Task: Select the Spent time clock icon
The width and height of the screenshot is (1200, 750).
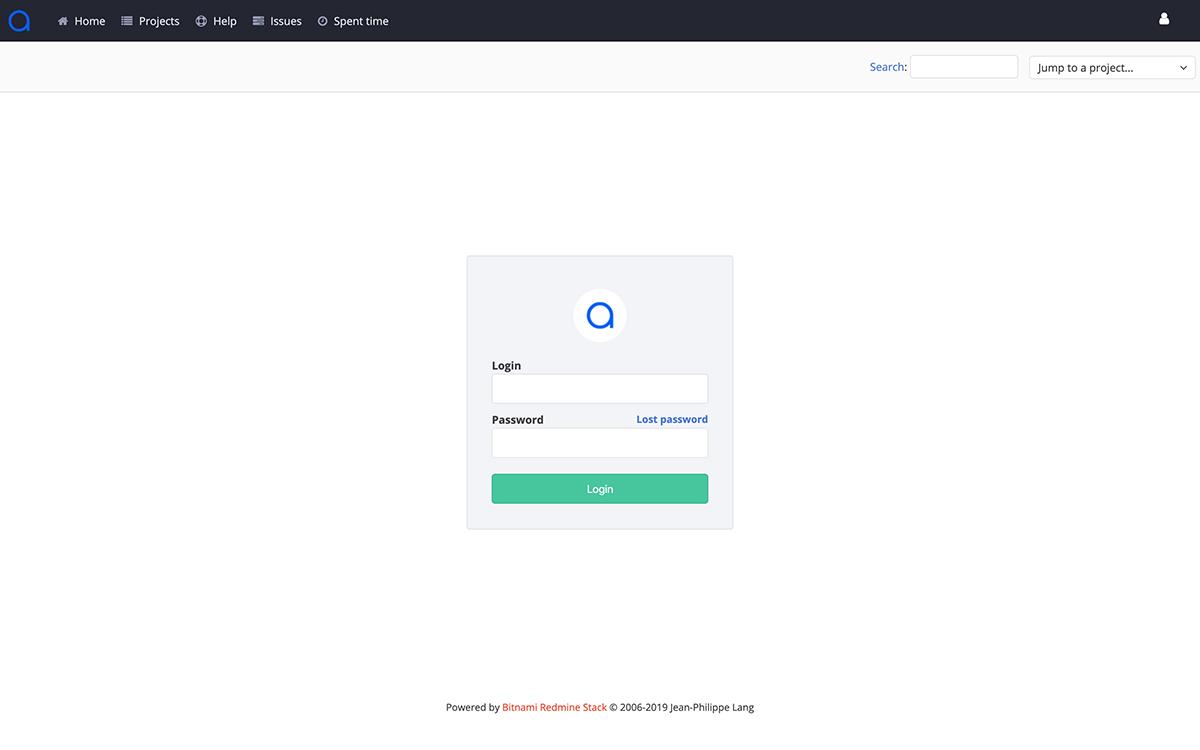Action: coord(321,20)
